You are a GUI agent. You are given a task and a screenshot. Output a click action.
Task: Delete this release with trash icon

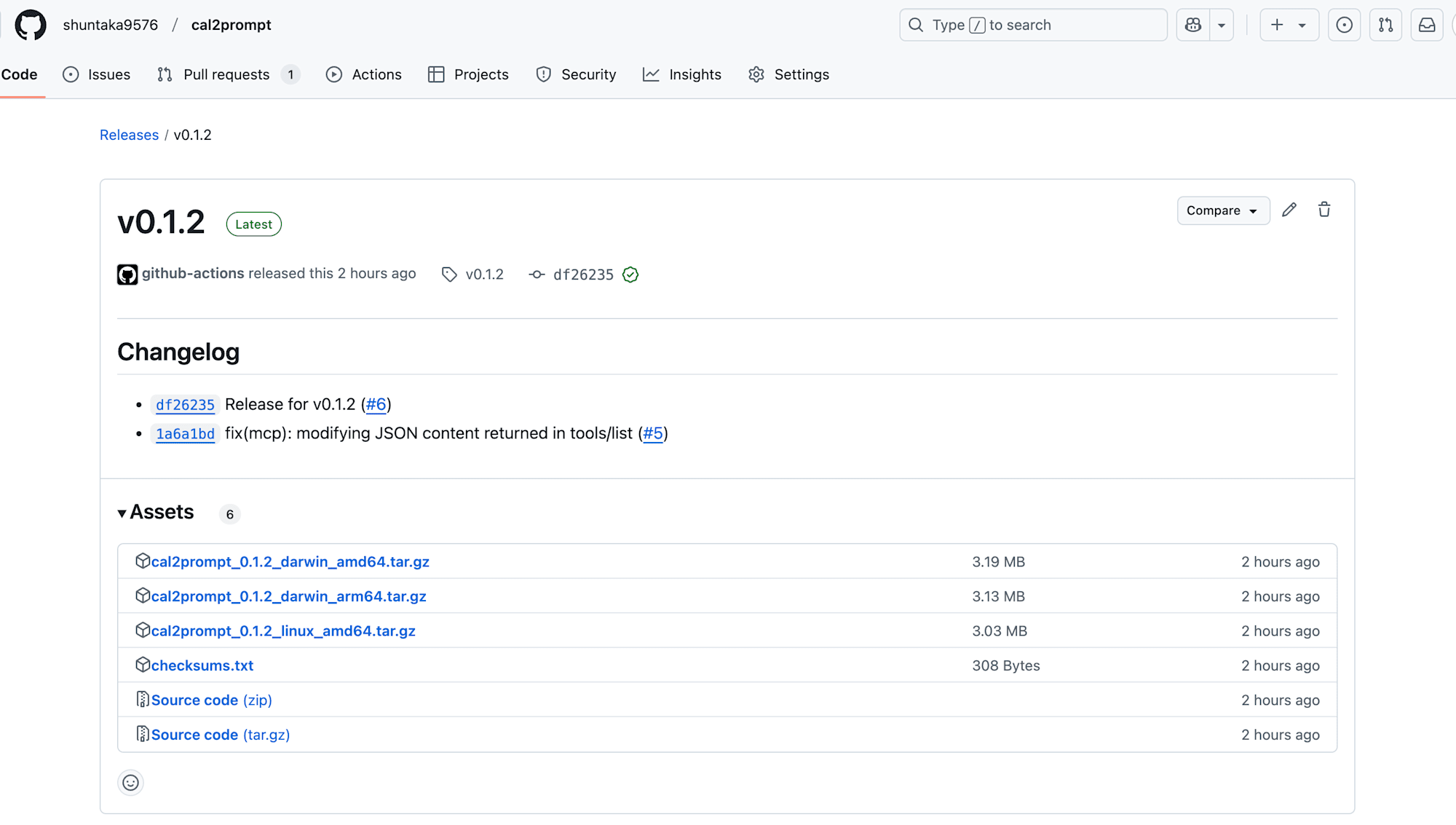(1324, 210)
